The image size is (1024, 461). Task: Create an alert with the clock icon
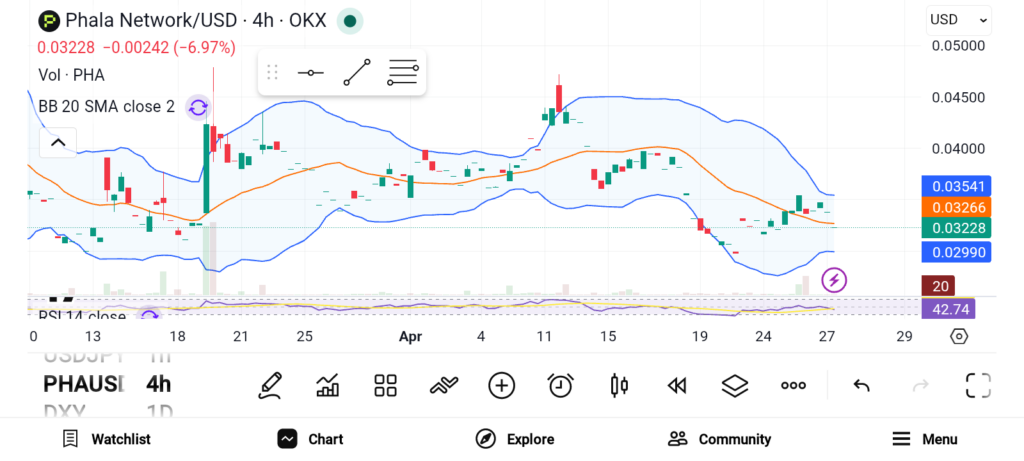(560, 385)
